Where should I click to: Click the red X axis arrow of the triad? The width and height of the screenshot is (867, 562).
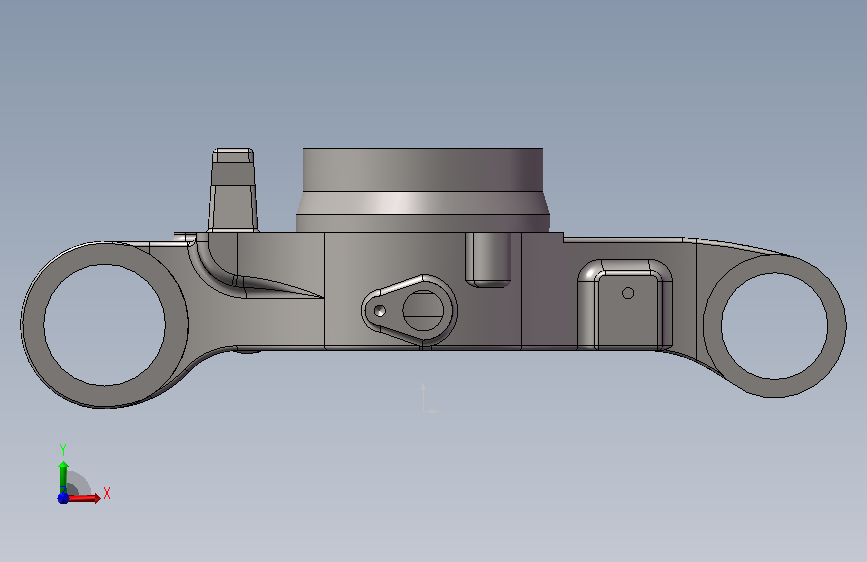[x=84, y=498]
